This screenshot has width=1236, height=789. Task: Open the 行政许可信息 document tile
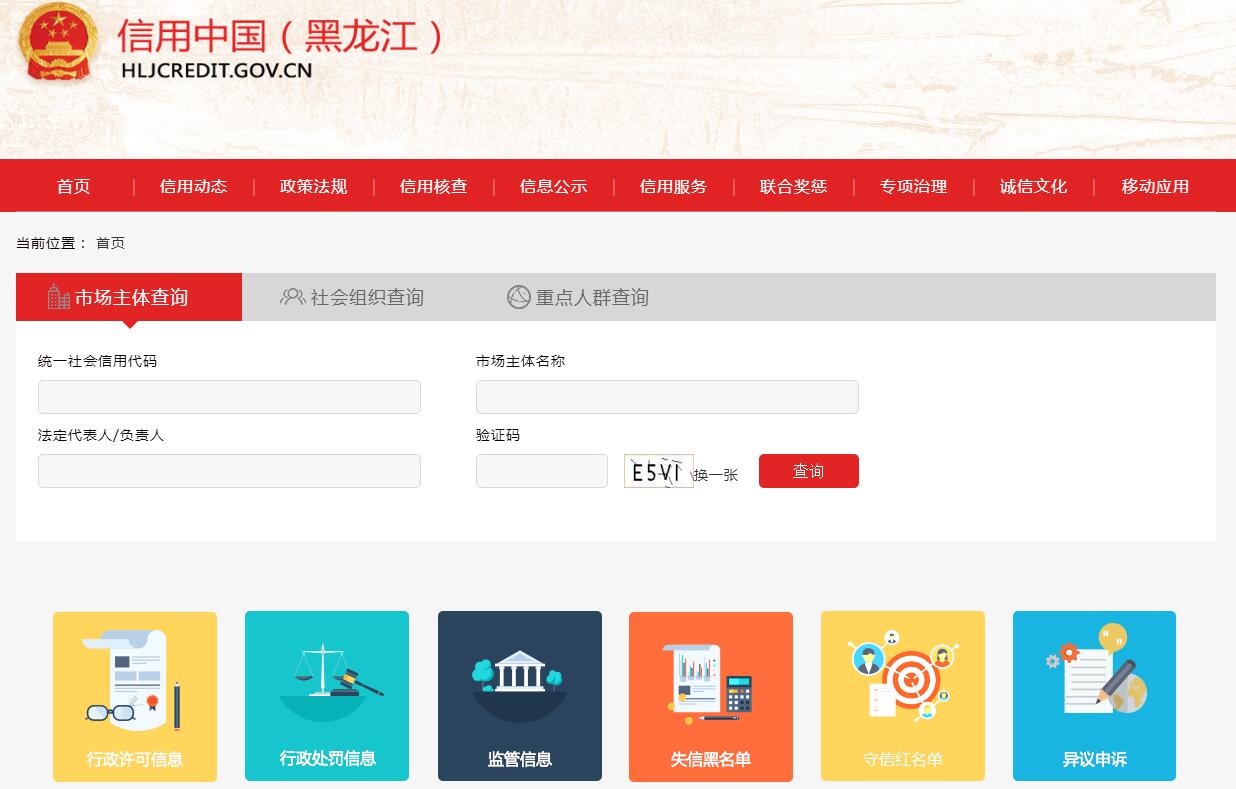(135, 696)
